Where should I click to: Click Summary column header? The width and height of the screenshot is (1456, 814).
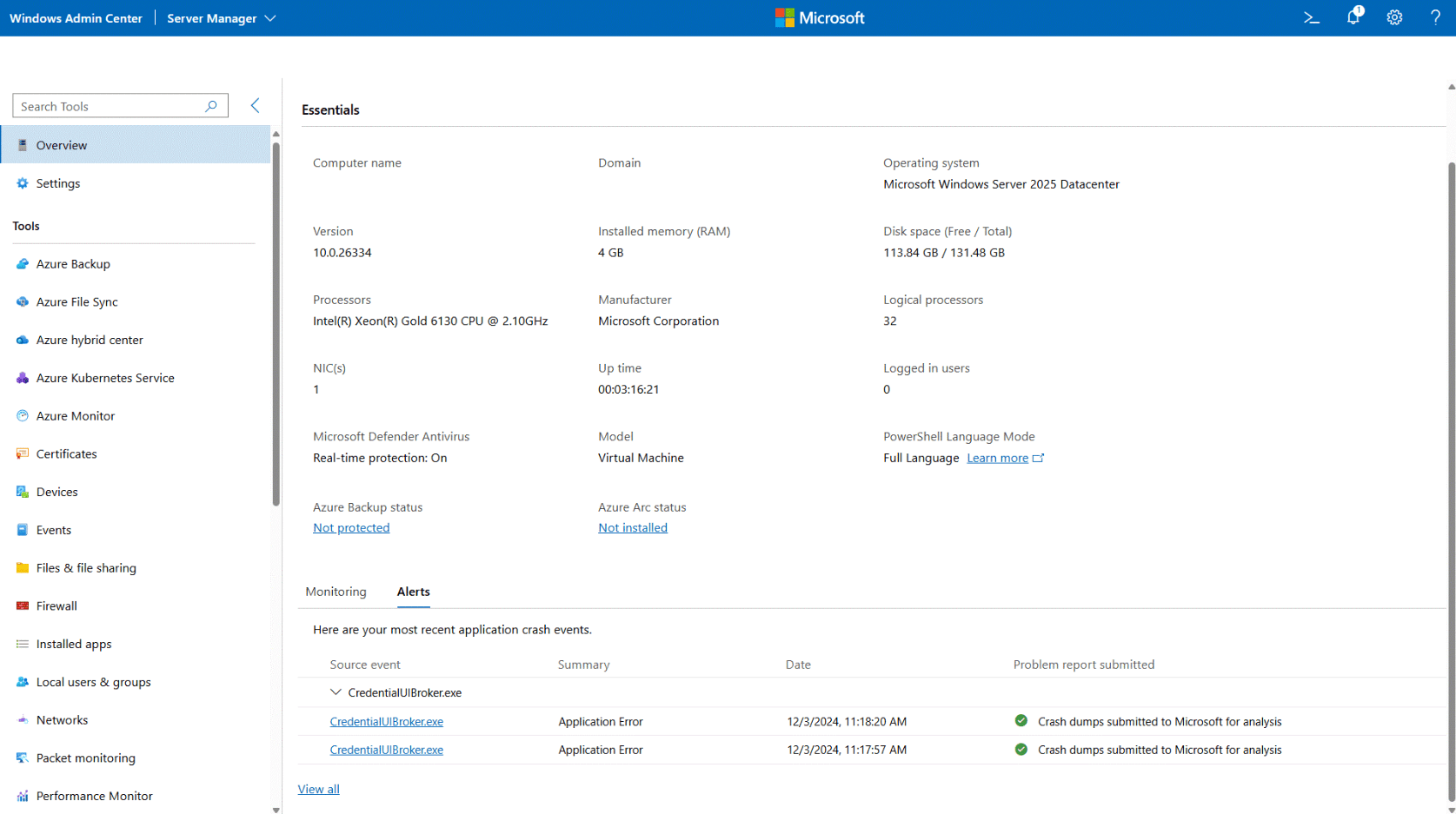(x=583, y=665)
